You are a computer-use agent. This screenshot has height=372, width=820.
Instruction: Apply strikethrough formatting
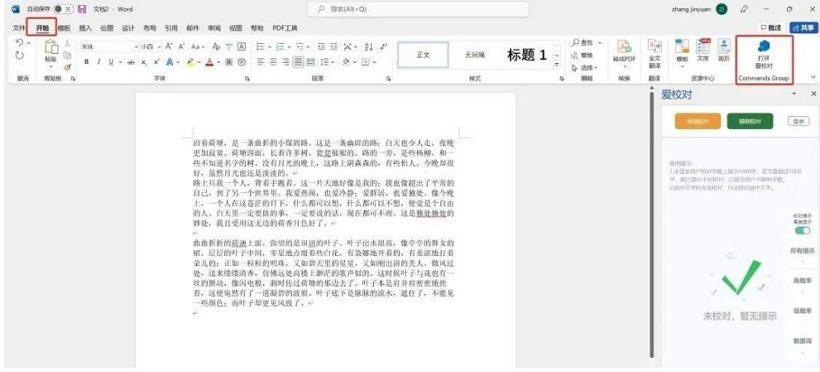click(131, 62)
